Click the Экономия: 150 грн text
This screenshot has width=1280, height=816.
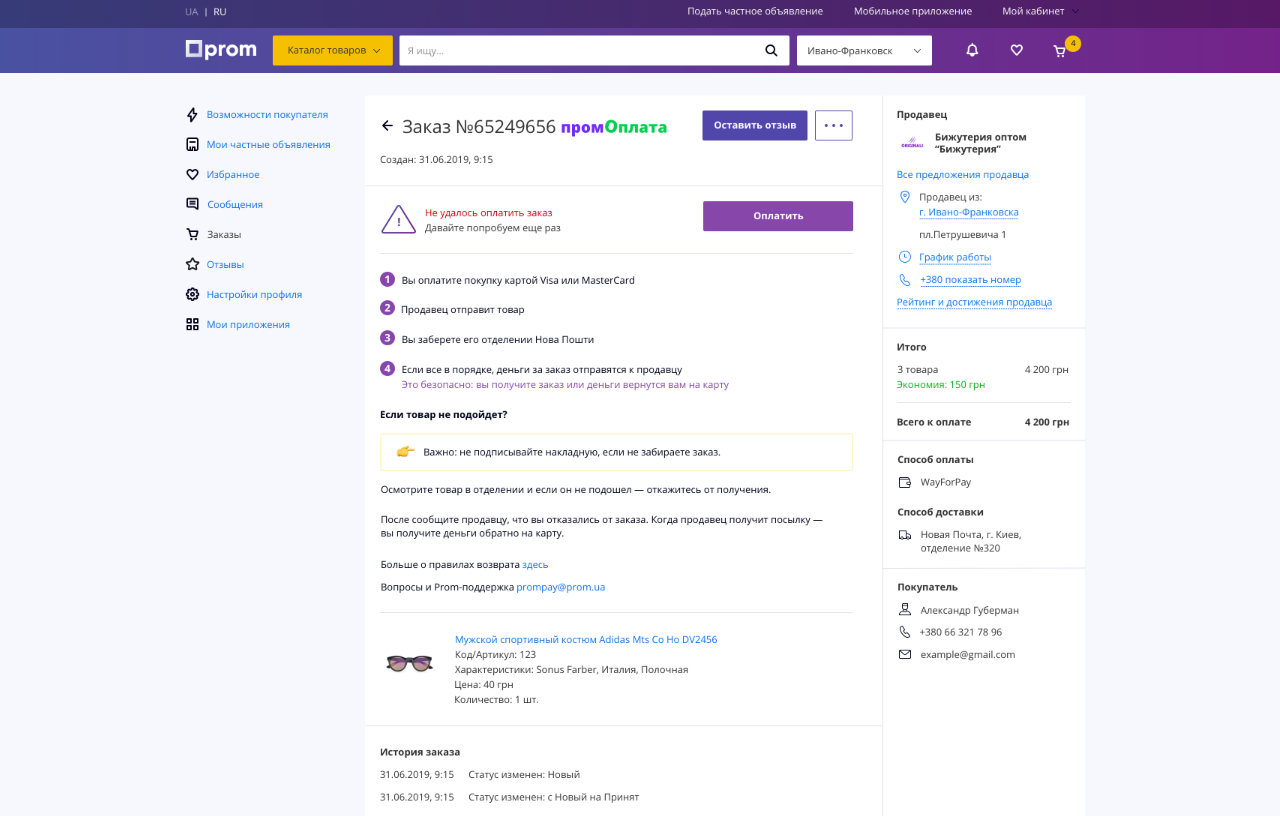[x=941, y=384]
